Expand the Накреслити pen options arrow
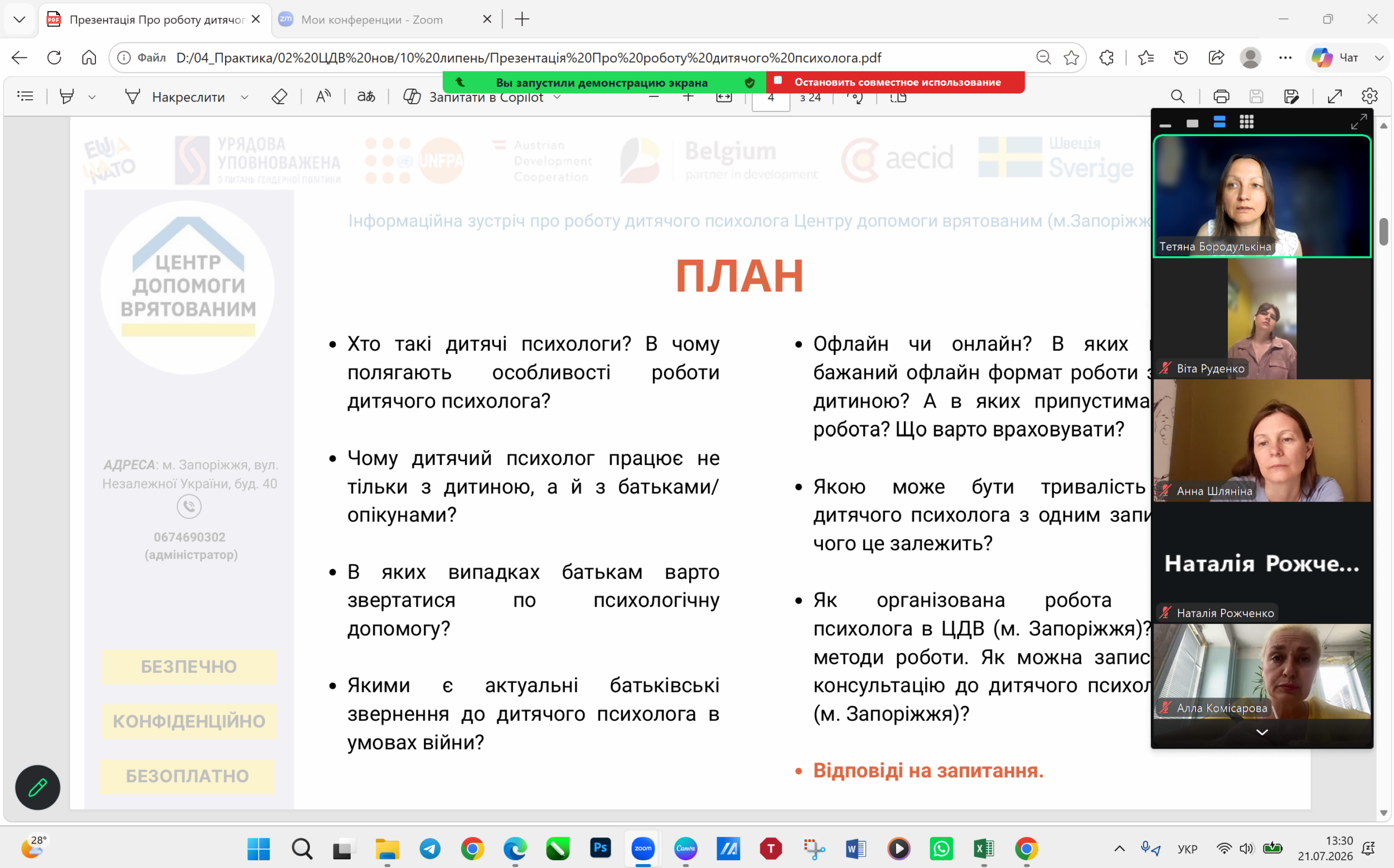 (x=245, y=97)
